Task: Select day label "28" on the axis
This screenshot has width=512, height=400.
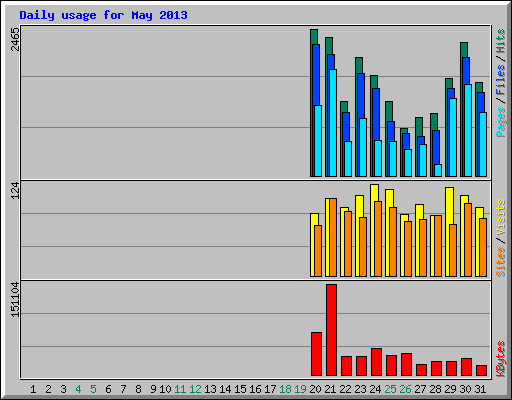Action: pyautogui.click(x=435, y=389)
